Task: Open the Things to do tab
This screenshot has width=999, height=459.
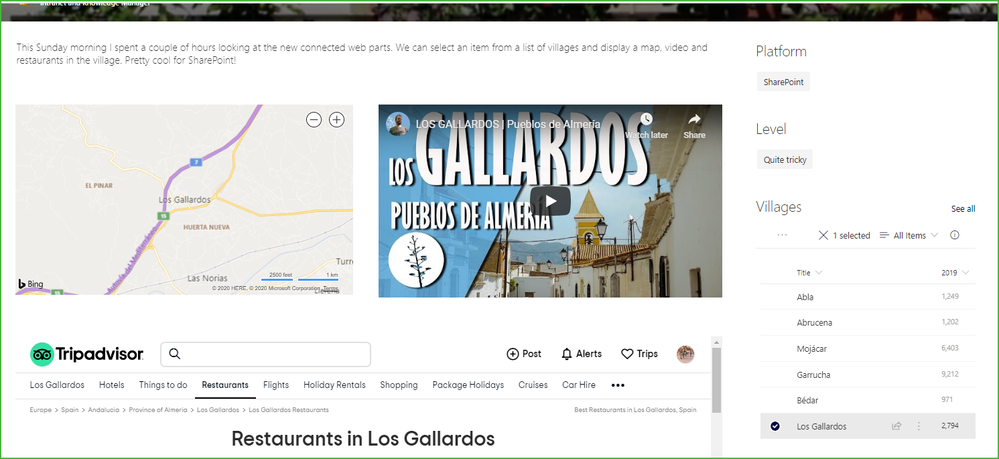Action: coord(163,385)
